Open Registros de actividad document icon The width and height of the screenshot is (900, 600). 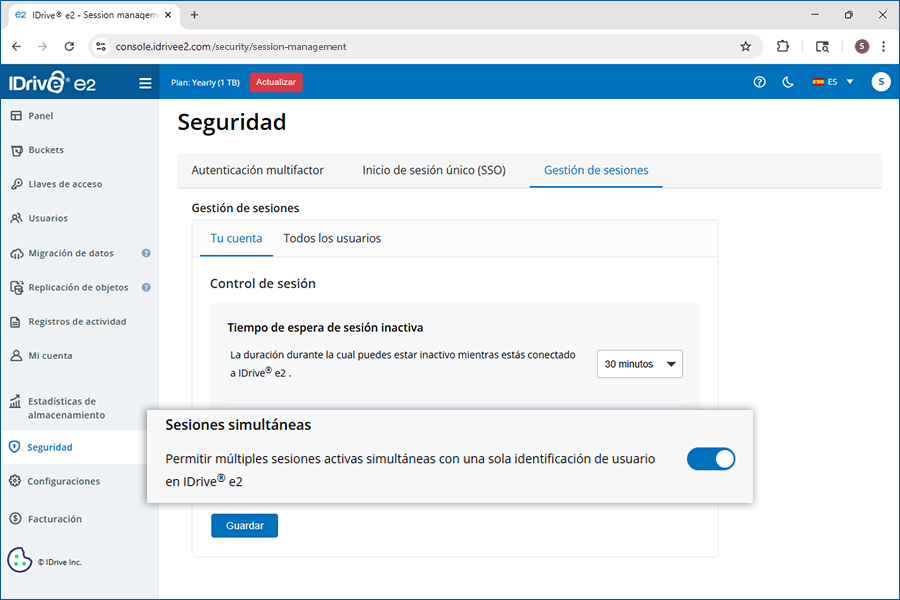15,322
